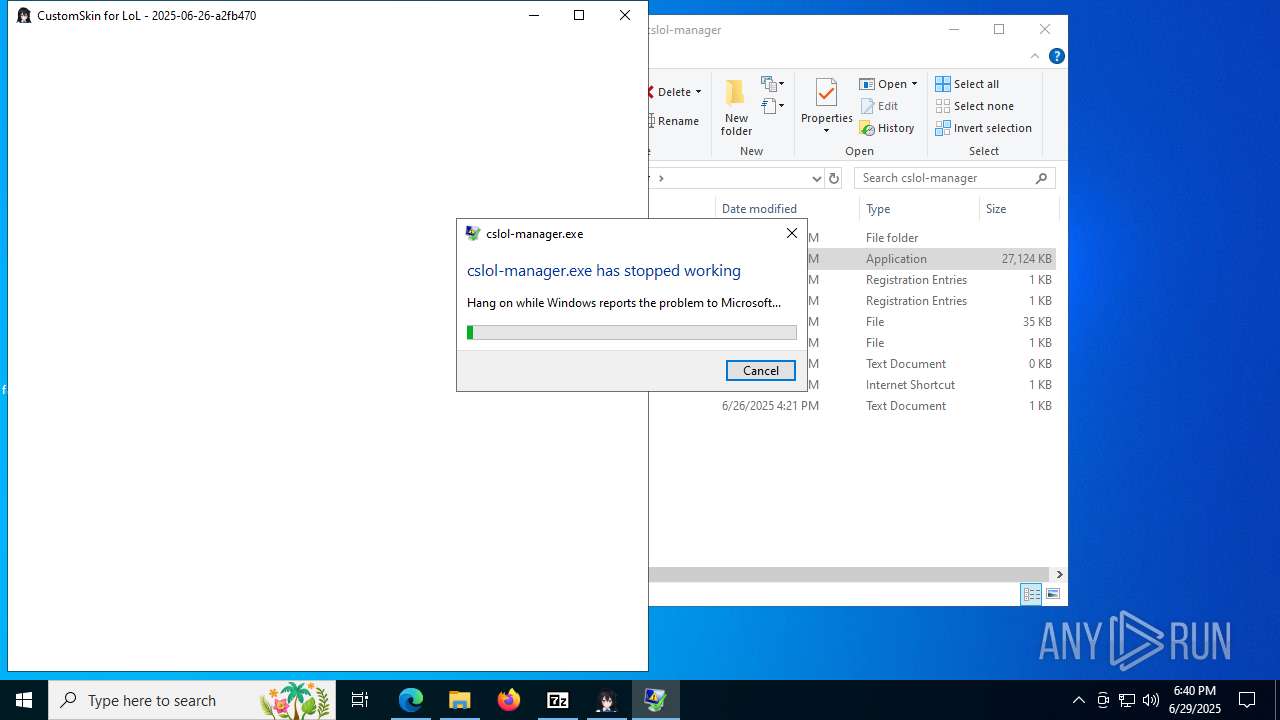1280x720 pixels.
Task: Click the horizontal scrollbar right arrow in Explorer
Action: coord(1059,574)
